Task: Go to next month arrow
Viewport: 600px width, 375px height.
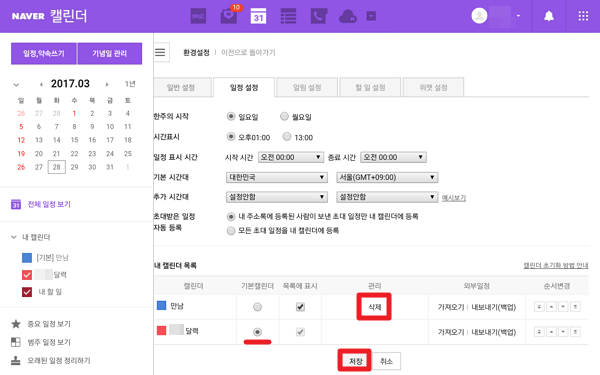Action: 107,84
